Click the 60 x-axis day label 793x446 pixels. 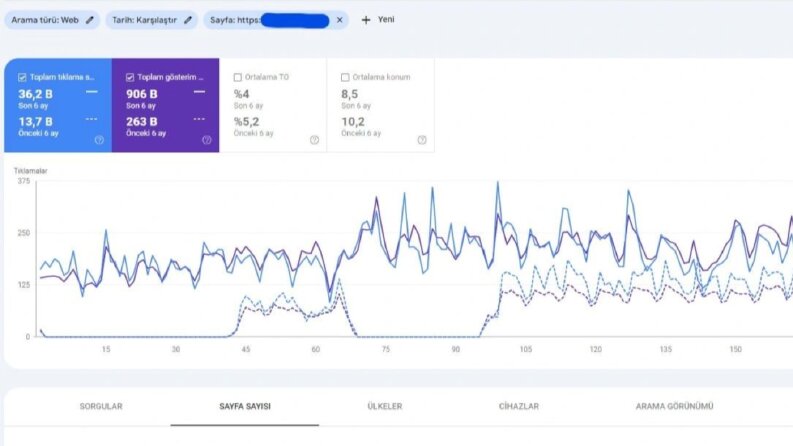[x=316, y=349]
